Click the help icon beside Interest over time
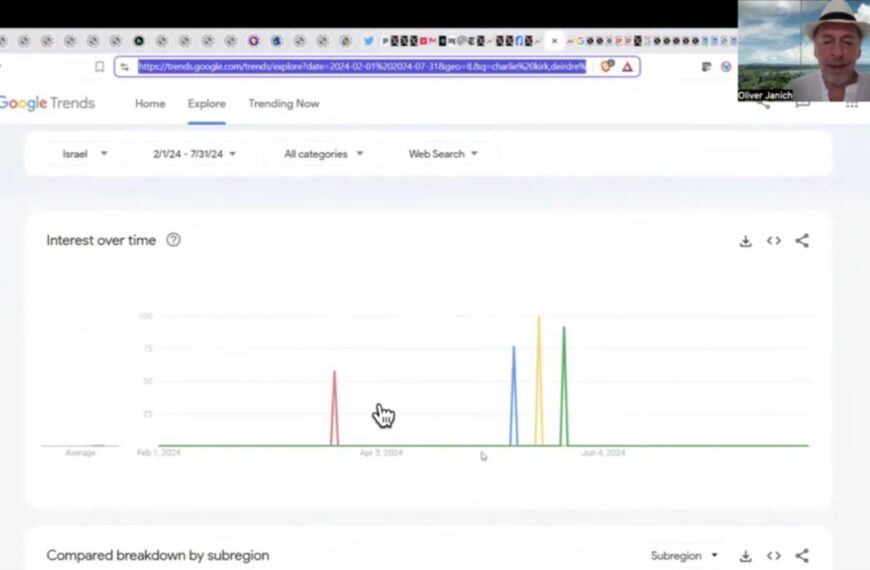 pyautogui.click(x=173, y=240)
